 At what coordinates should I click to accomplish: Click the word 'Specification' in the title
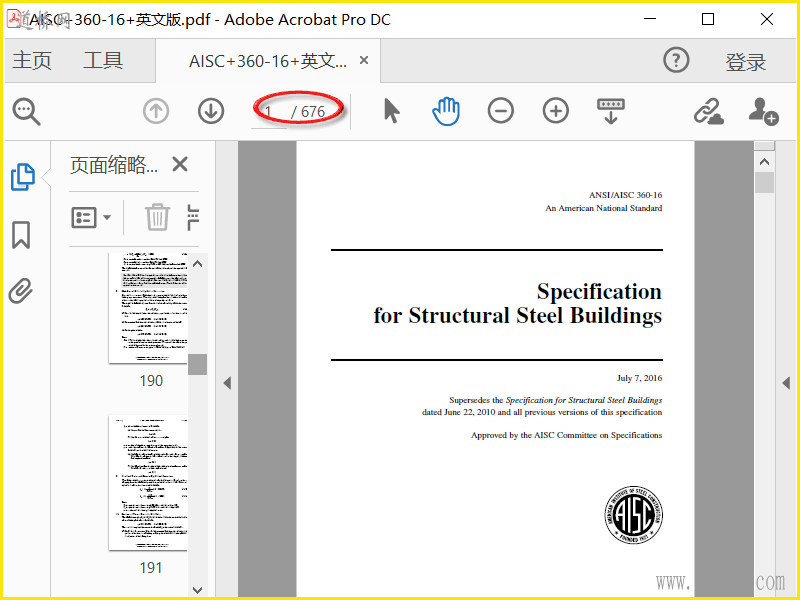pyautogui.click(x=599, y=292)
